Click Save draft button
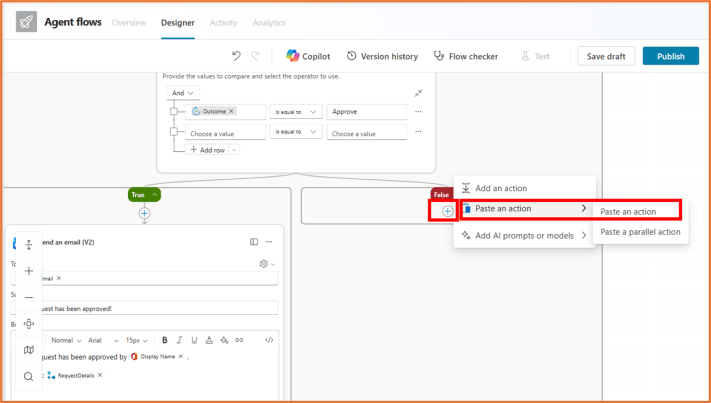Image resolution: width=711 pixels, height=403 pixels. (606, 56)
